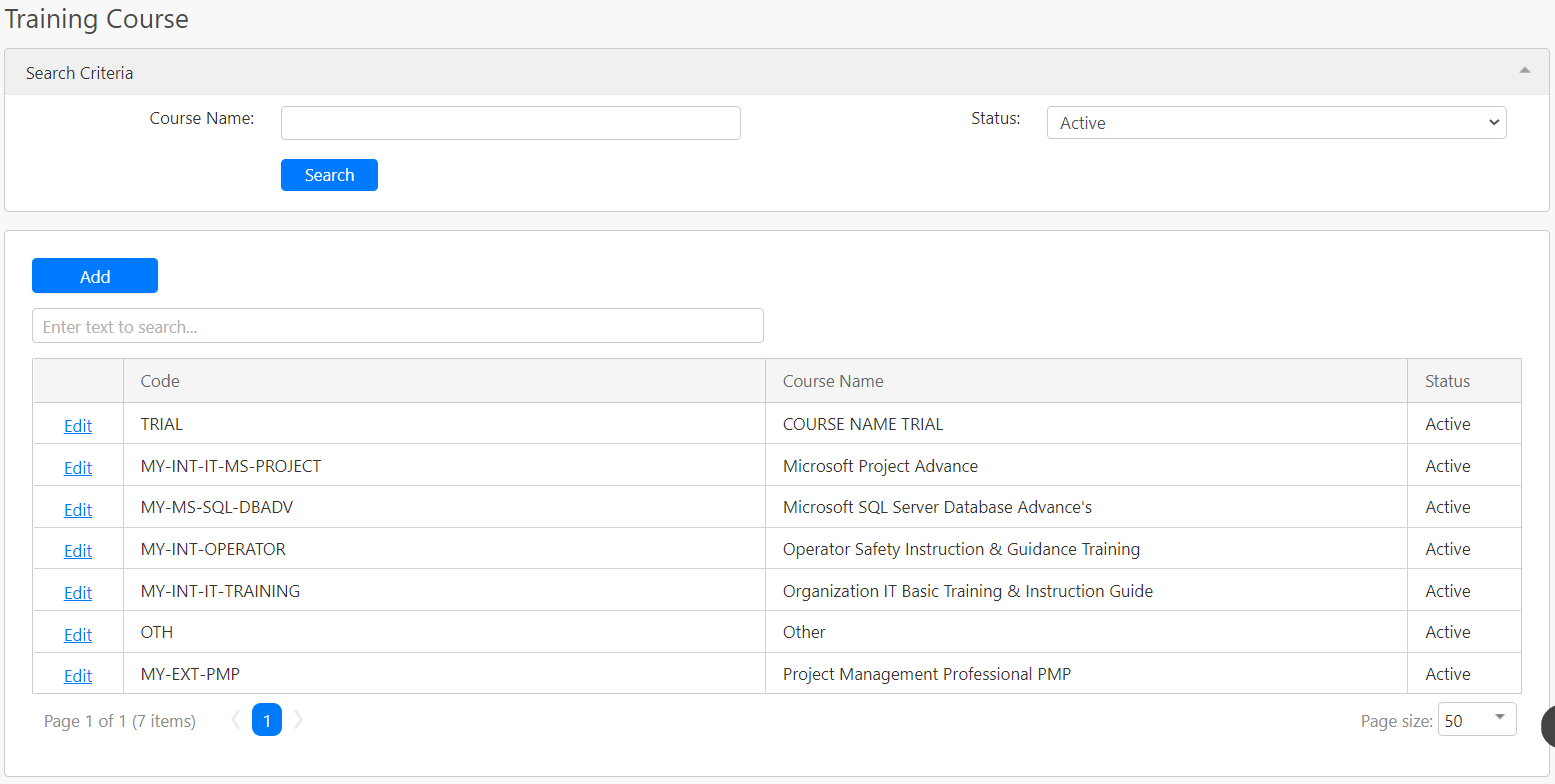Click the 'Page 1 of 1 (7 items)' text
Viewport: 1555px width, 784px height.
click(120, 721)
